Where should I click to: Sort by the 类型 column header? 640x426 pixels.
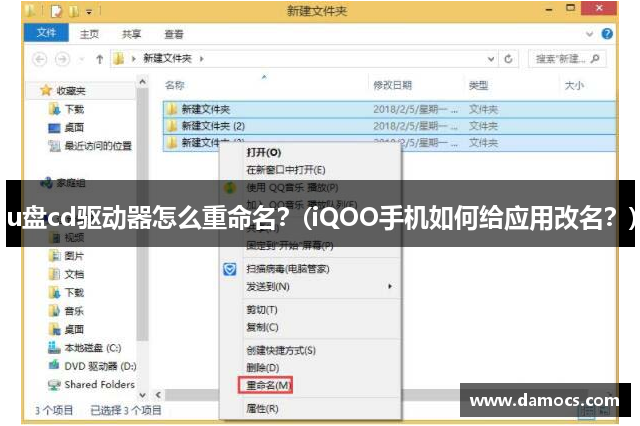click(x=478, y=85)
